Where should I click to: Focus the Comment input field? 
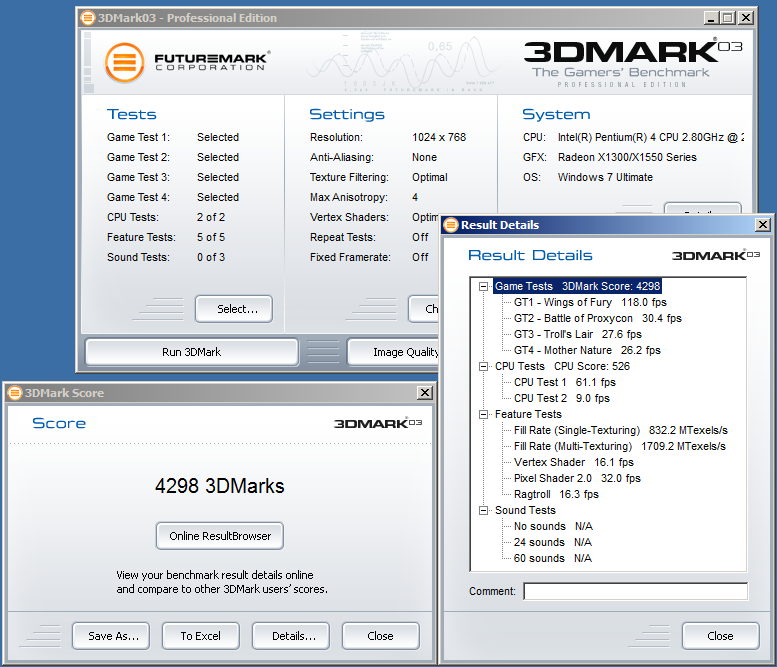636,591
